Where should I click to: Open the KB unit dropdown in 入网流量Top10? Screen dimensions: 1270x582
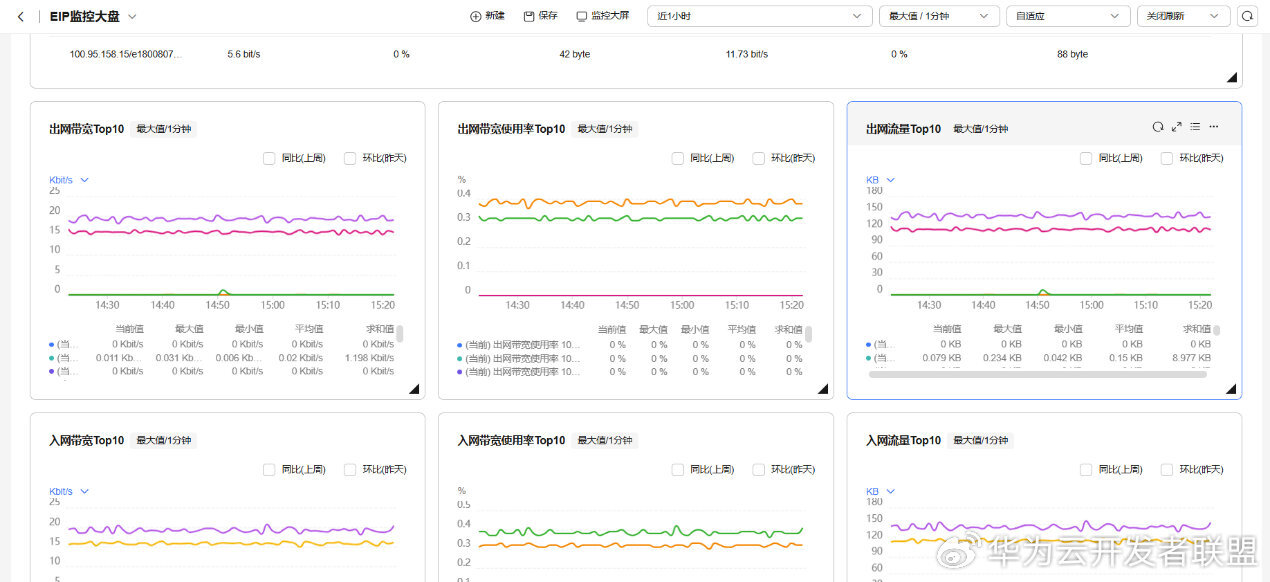click(x=880, y=491)
